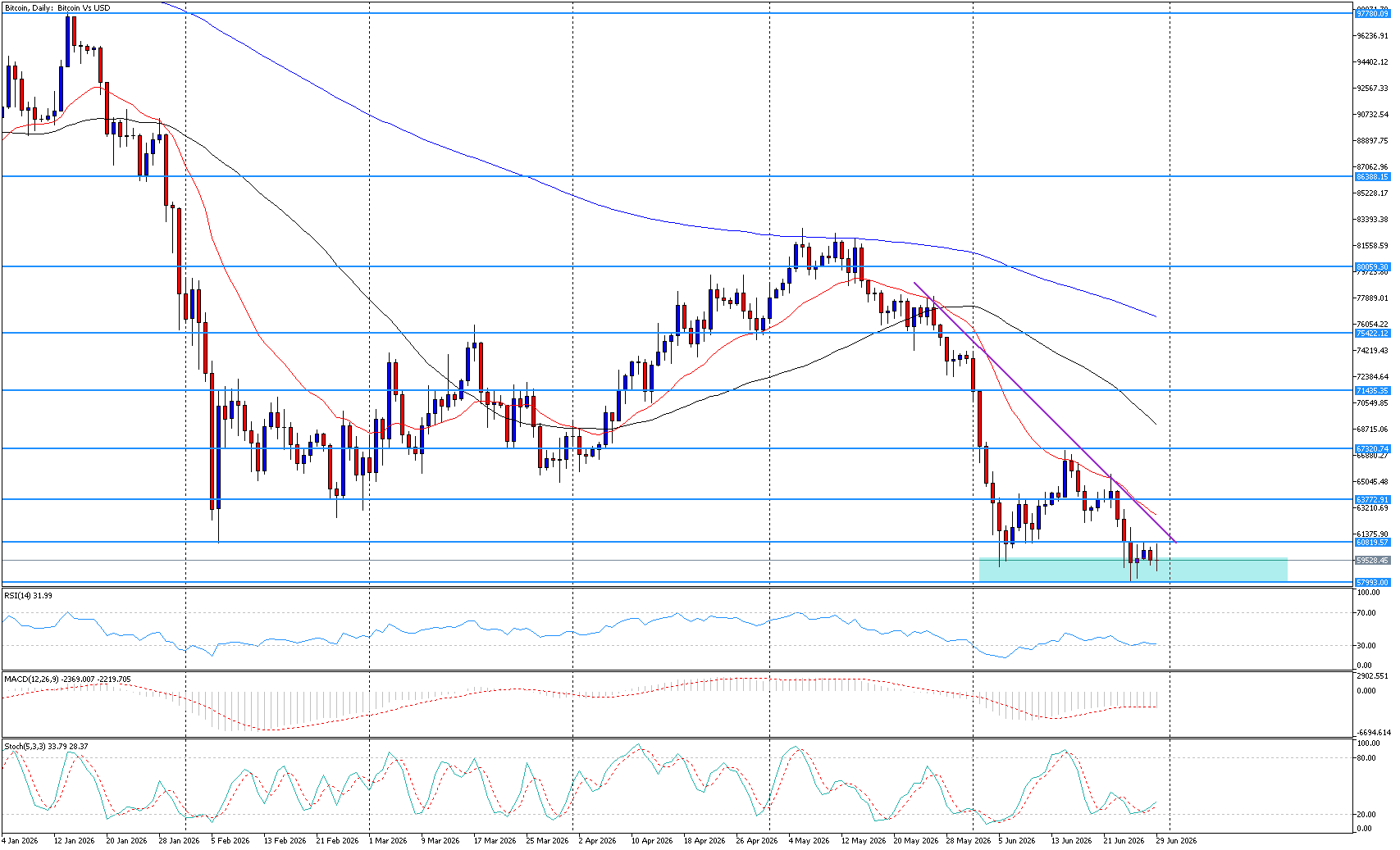Viewport: 1400px width, 850px height.
Task: Click the 65045.48 price axis value
Action: (x=1372, y=482)
